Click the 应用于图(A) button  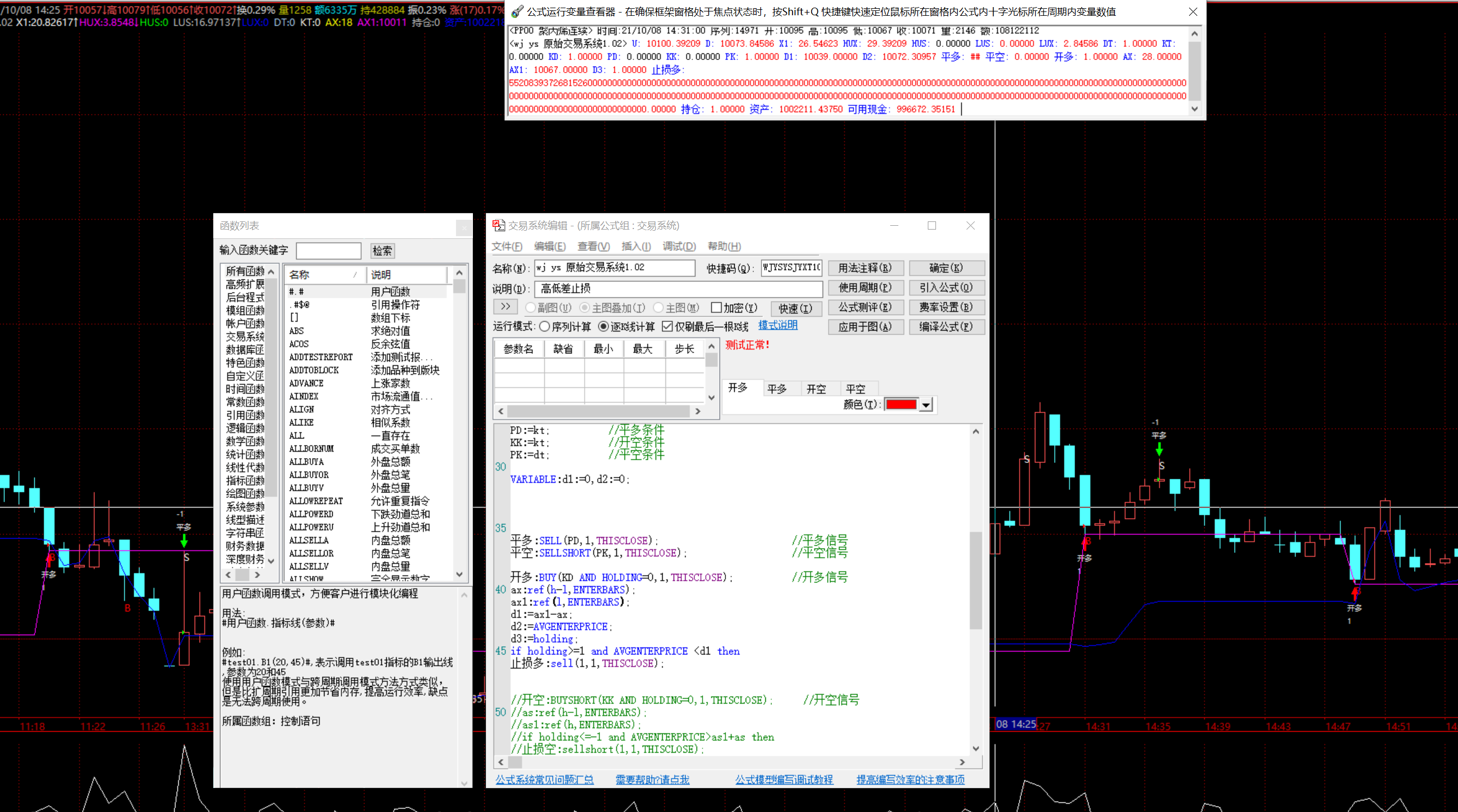pyautogui.click(x=866, y=327)
